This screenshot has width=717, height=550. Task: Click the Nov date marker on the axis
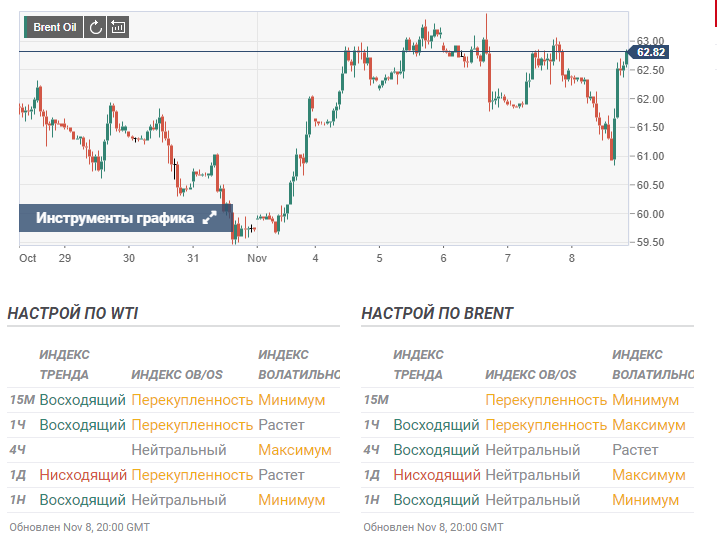(x=257, y=258)
